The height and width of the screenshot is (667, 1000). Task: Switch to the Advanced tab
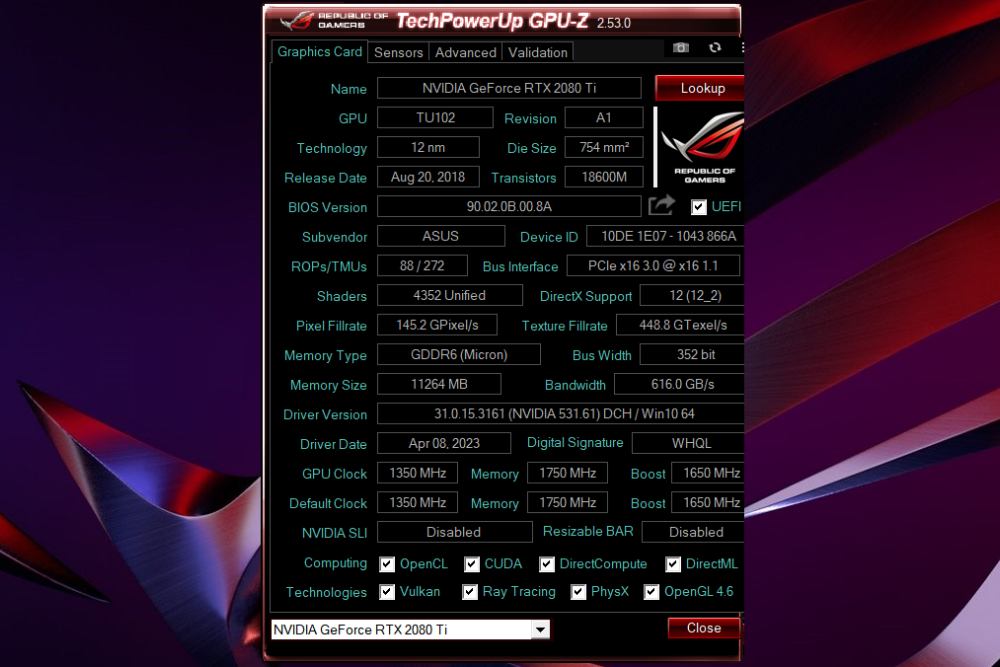465,52
